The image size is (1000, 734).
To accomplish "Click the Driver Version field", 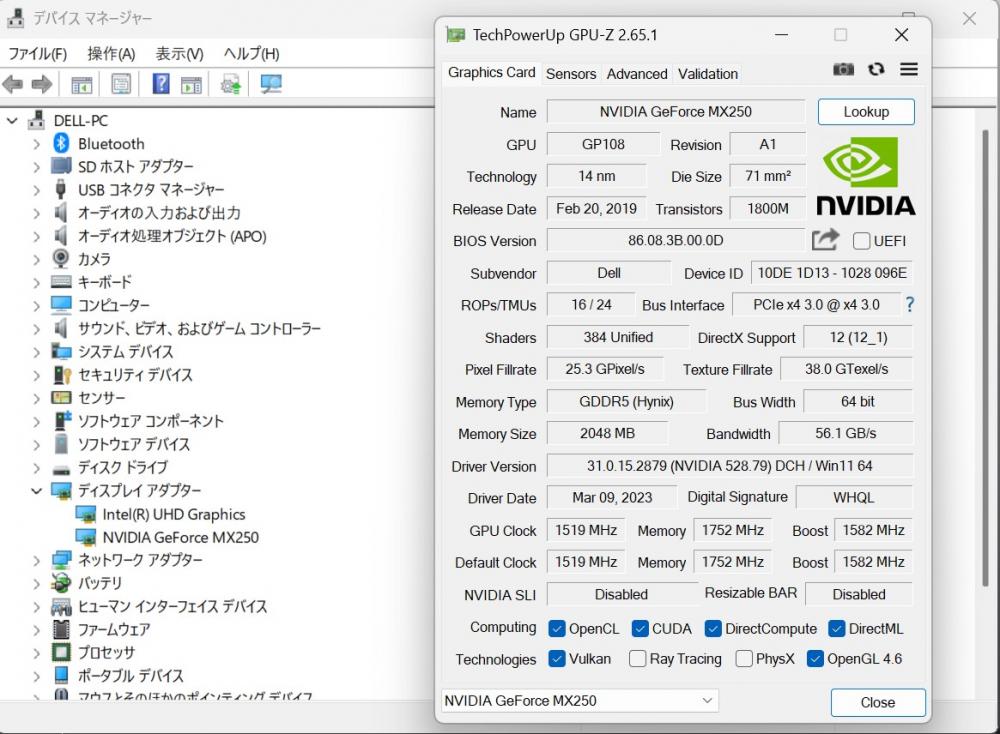I will point(730,466).
